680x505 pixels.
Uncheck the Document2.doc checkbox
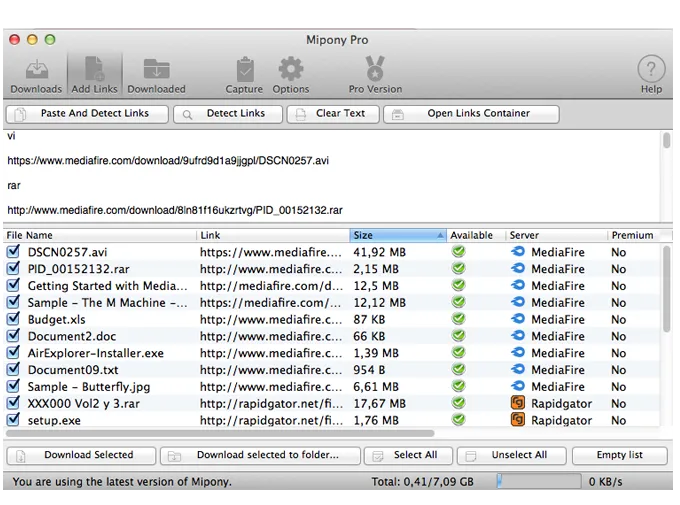pos(13,335)
